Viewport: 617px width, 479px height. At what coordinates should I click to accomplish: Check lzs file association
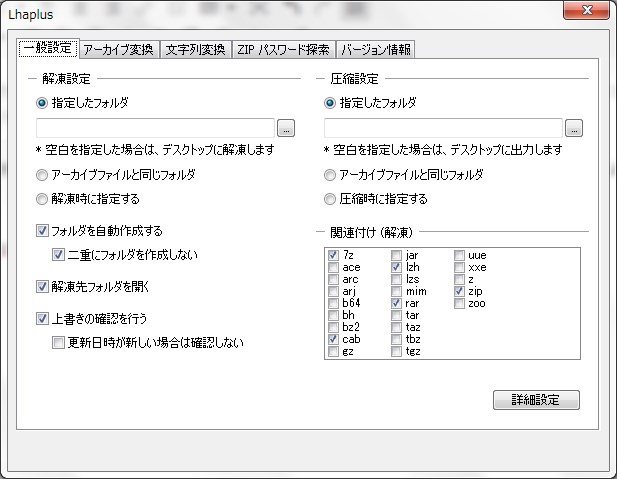click(x=396, y=279)
